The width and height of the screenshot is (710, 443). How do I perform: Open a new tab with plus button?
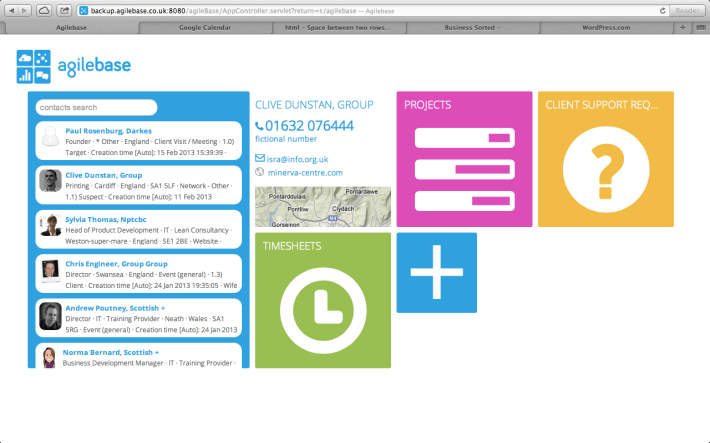click(682, 27)
